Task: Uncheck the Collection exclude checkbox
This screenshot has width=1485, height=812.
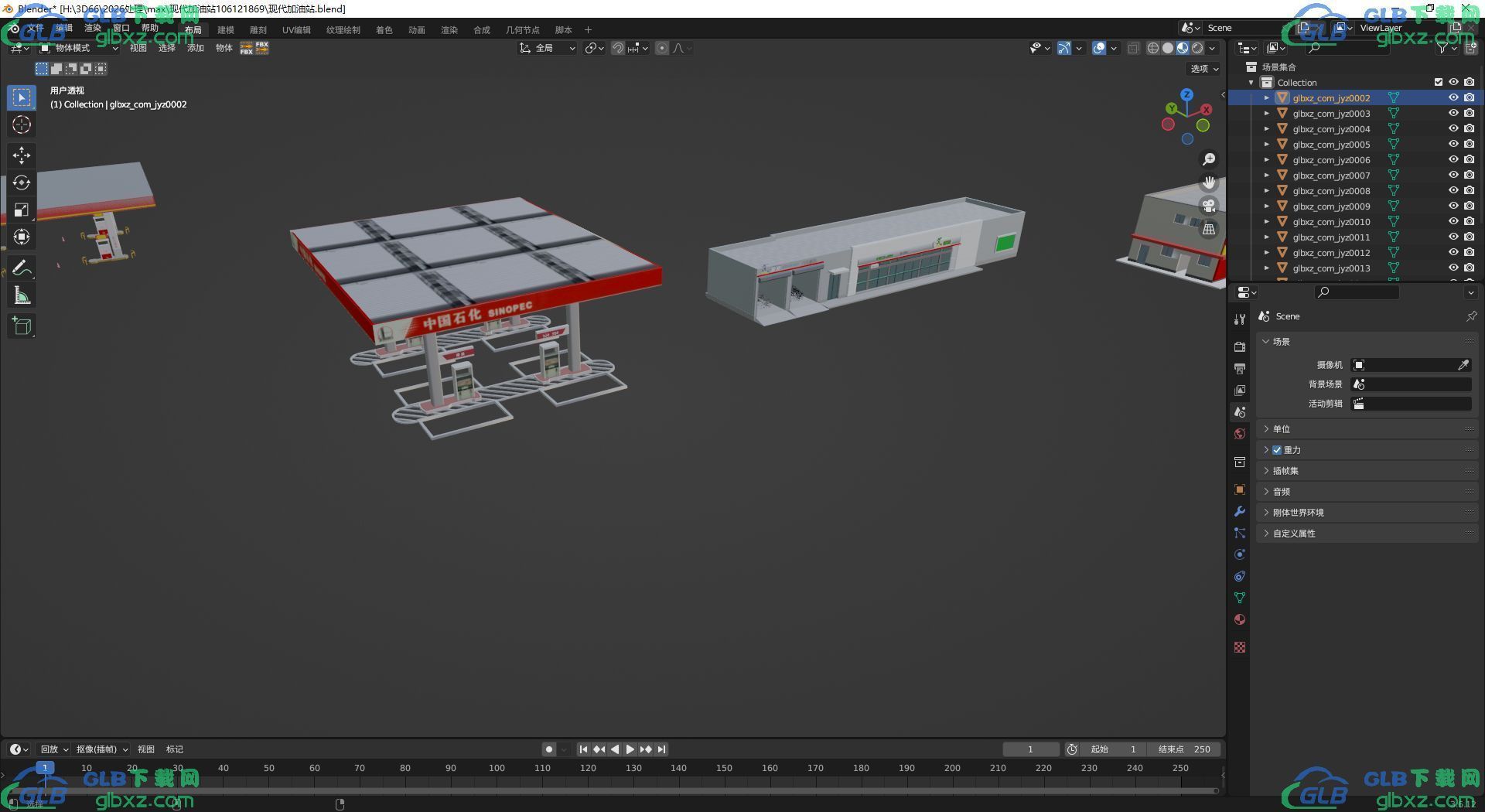Action: pyautogui.click(x=1439, y=82)
